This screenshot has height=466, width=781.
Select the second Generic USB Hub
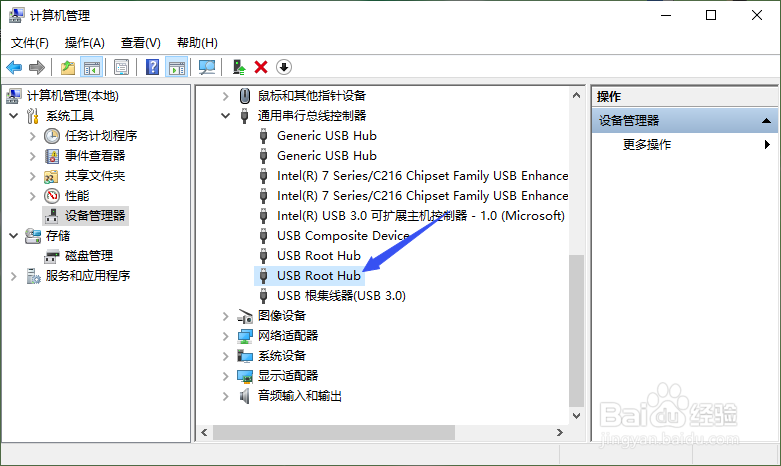(327, 156)
